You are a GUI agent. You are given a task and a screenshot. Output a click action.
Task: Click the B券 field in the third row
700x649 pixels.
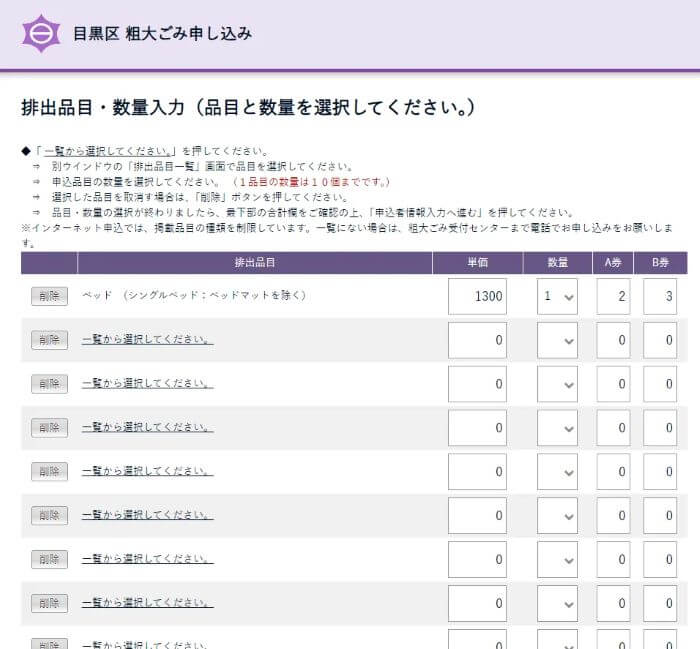(660, 384)
